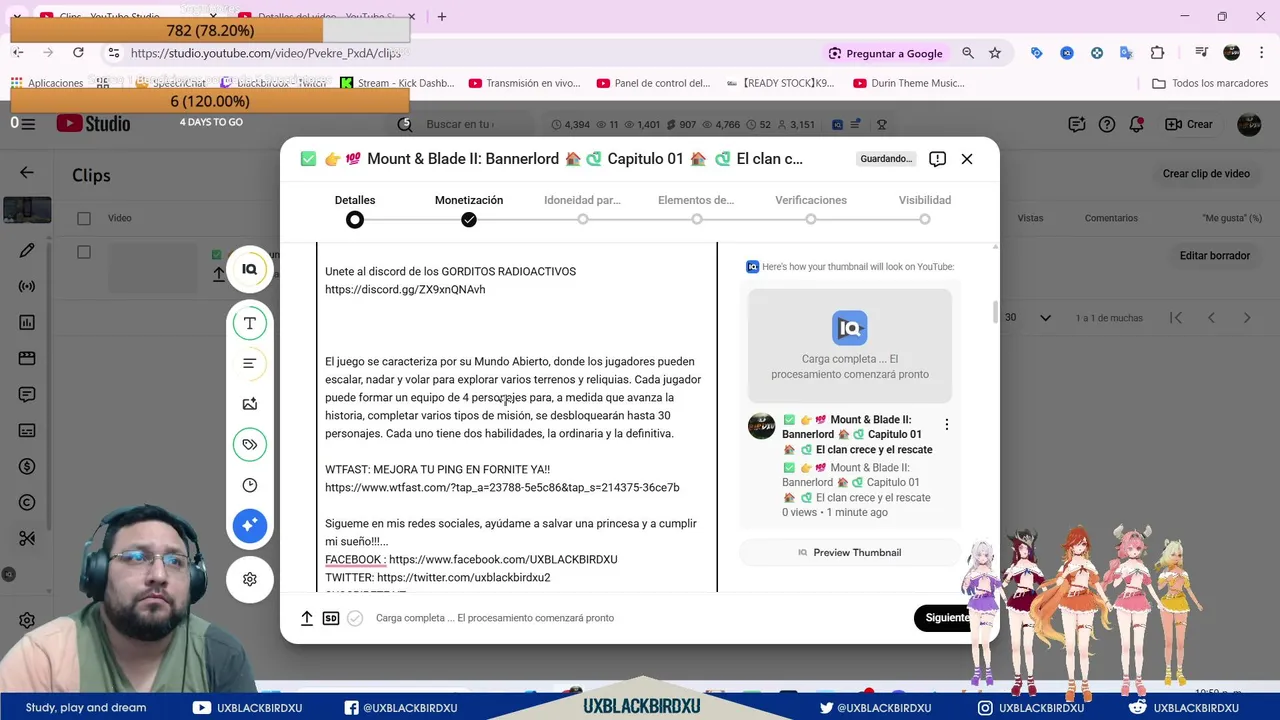Click the browser address bar URL
The height and width of the screenshot is (720, 1280).
point(266,53)
